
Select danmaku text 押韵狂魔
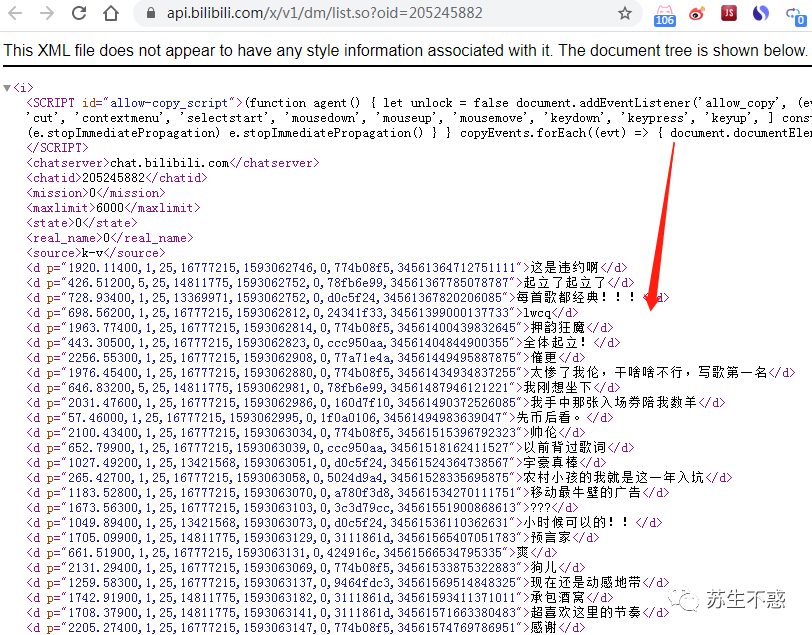tap(558, 328)
